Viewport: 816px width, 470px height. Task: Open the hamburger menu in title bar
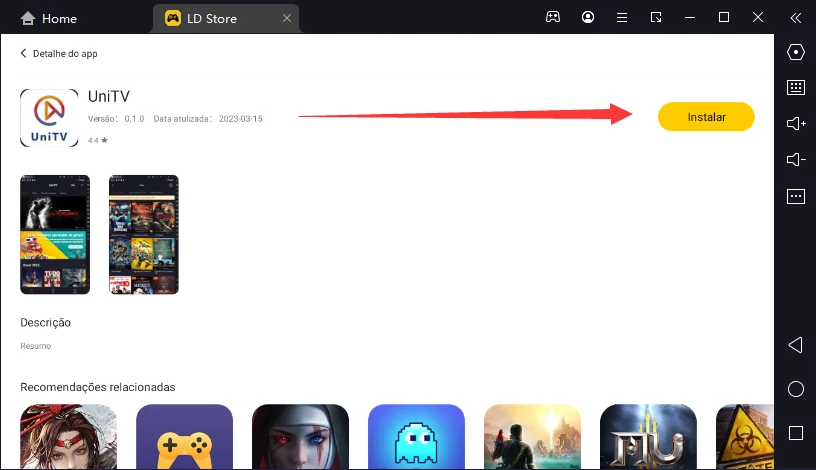(621, 18)
